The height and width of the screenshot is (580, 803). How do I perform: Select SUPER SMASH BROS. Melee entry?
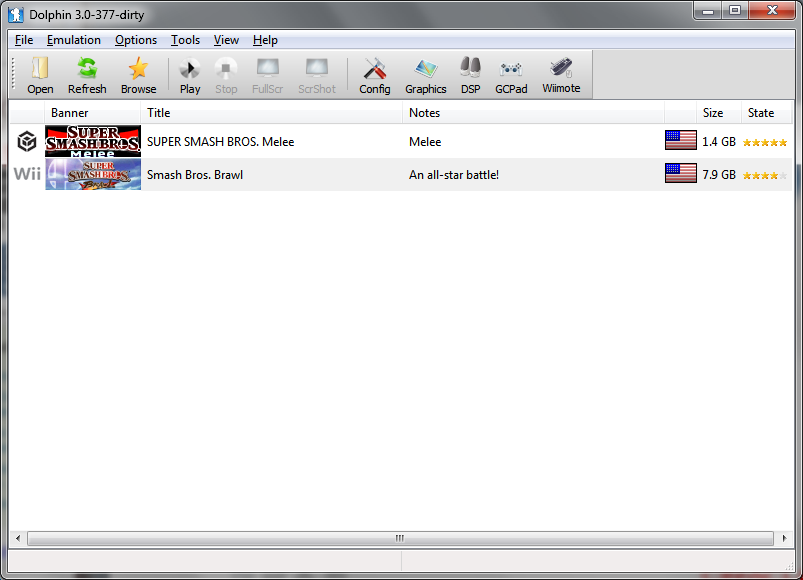pyautogui.click(x=220, y=142)
